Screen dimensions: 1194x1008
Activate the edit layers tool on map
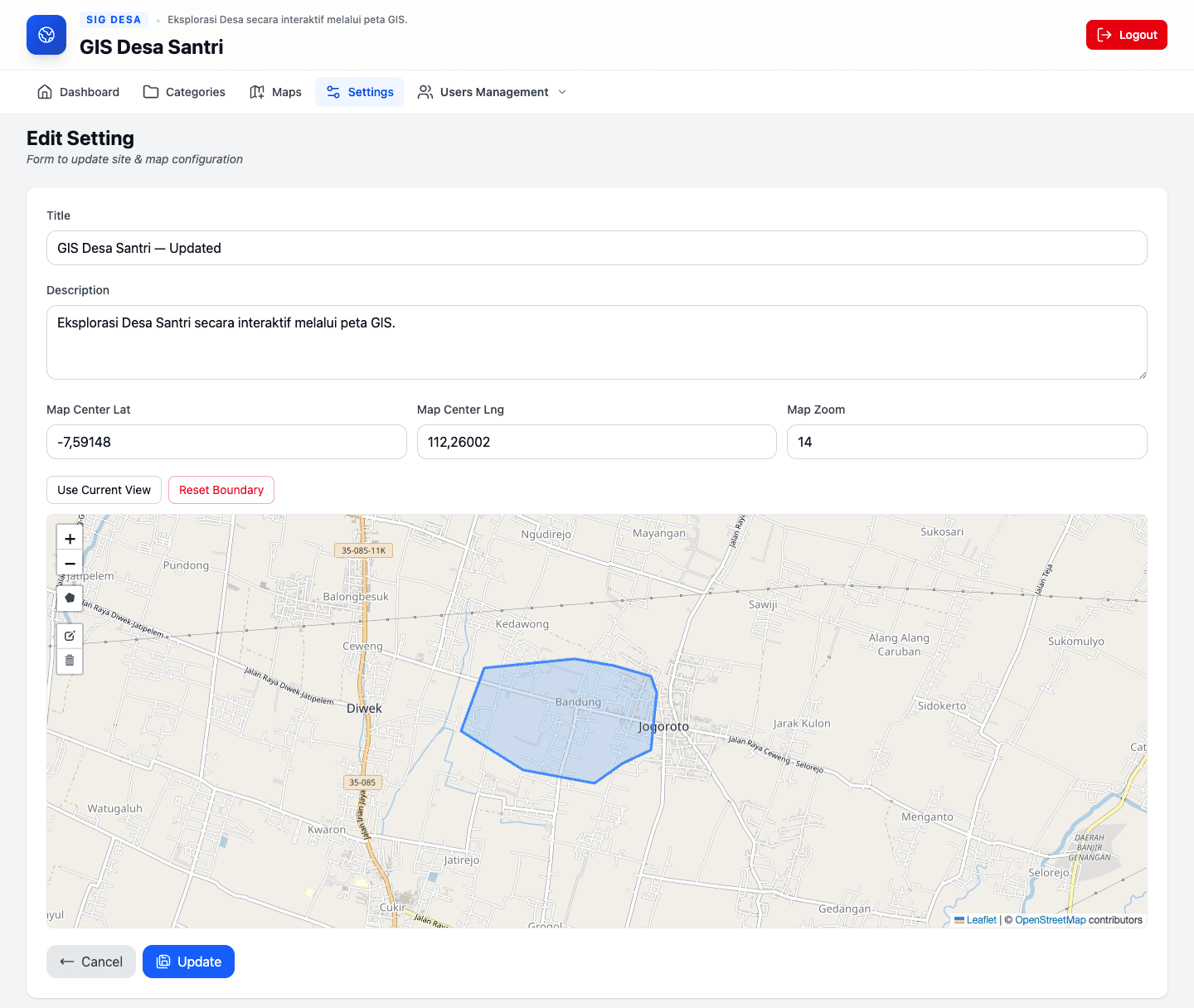[x=70, y=636]
